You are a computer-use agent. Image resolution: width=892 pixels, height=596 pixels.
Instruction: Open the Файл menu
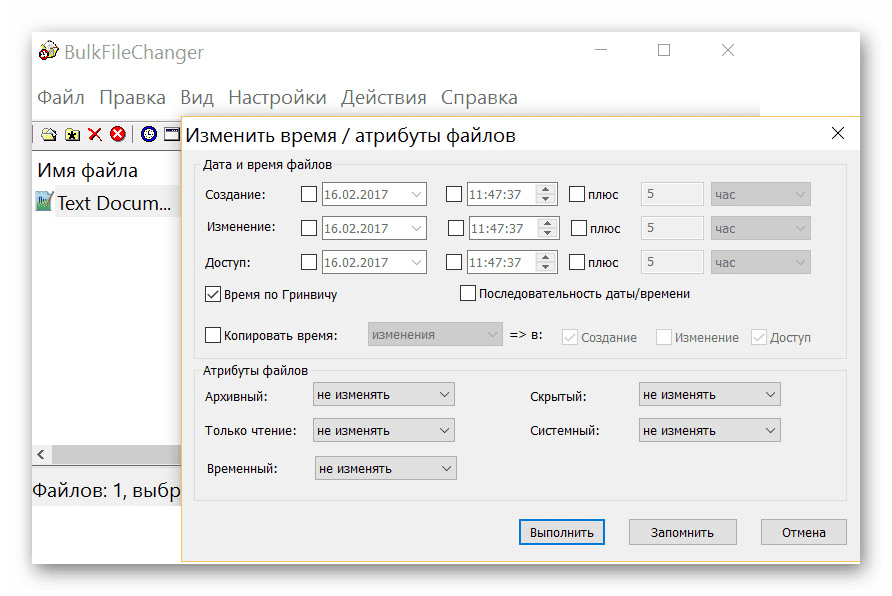(61, 97)
